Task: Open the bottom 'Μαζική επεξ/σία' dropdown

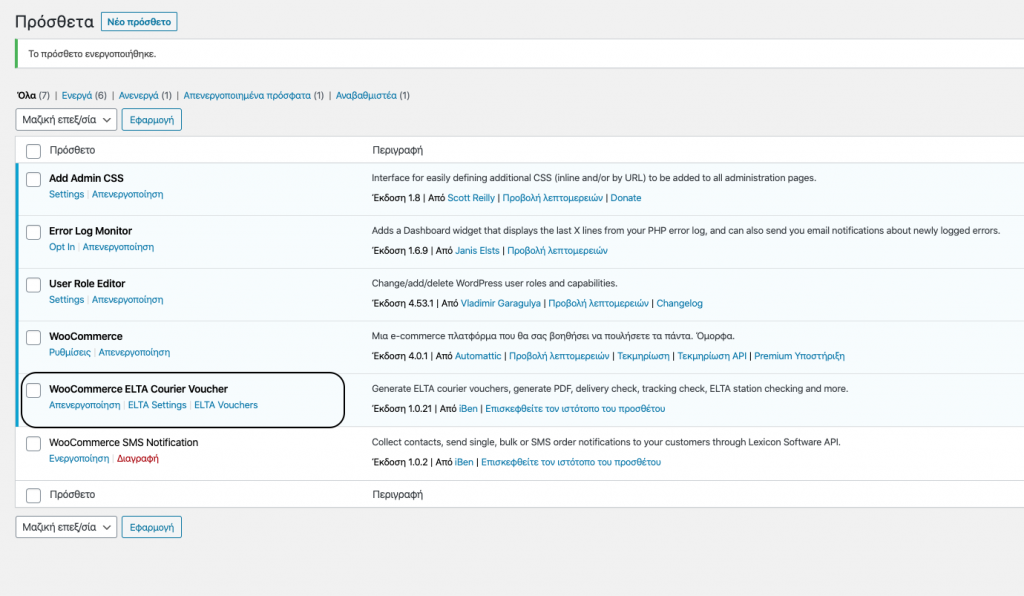Action: tap(66, 527)
